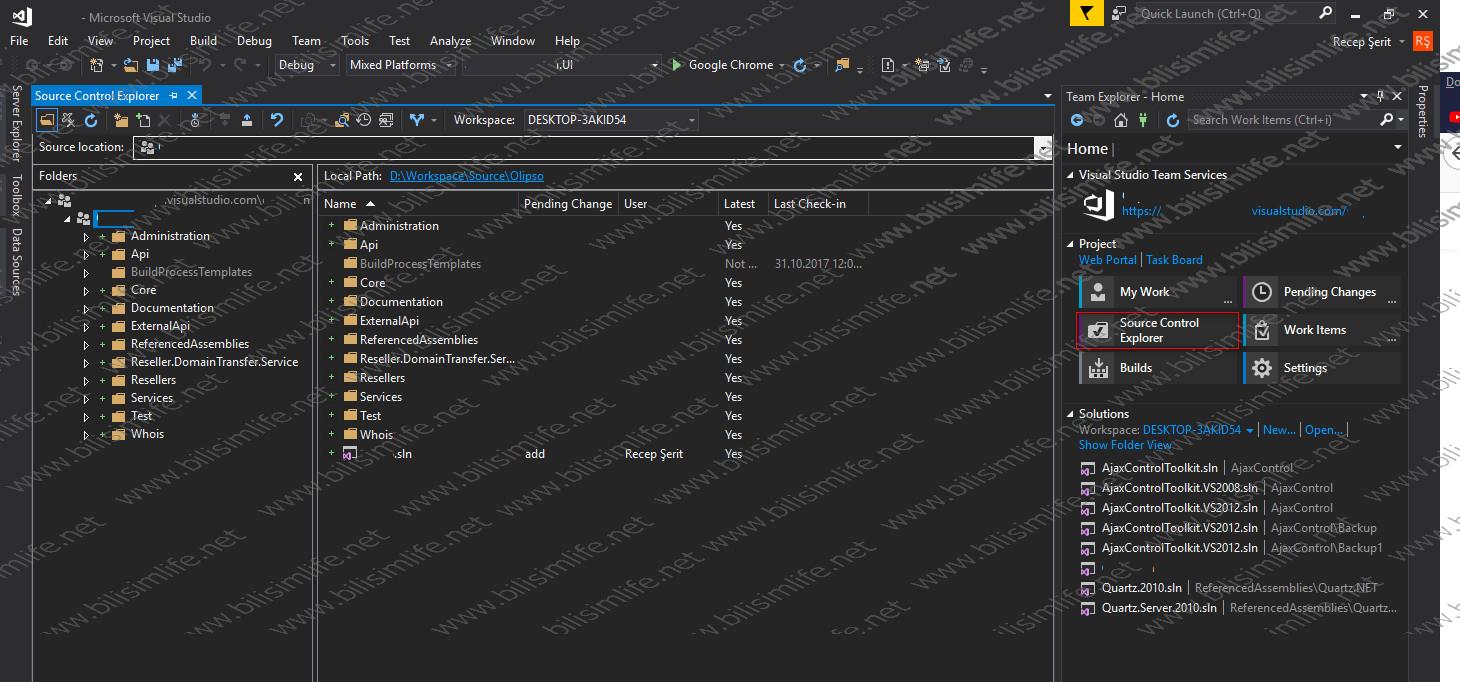Click the search magnifier in Search Work Items
This screenshot has width=1460, height=682.
pos(1386,120)
